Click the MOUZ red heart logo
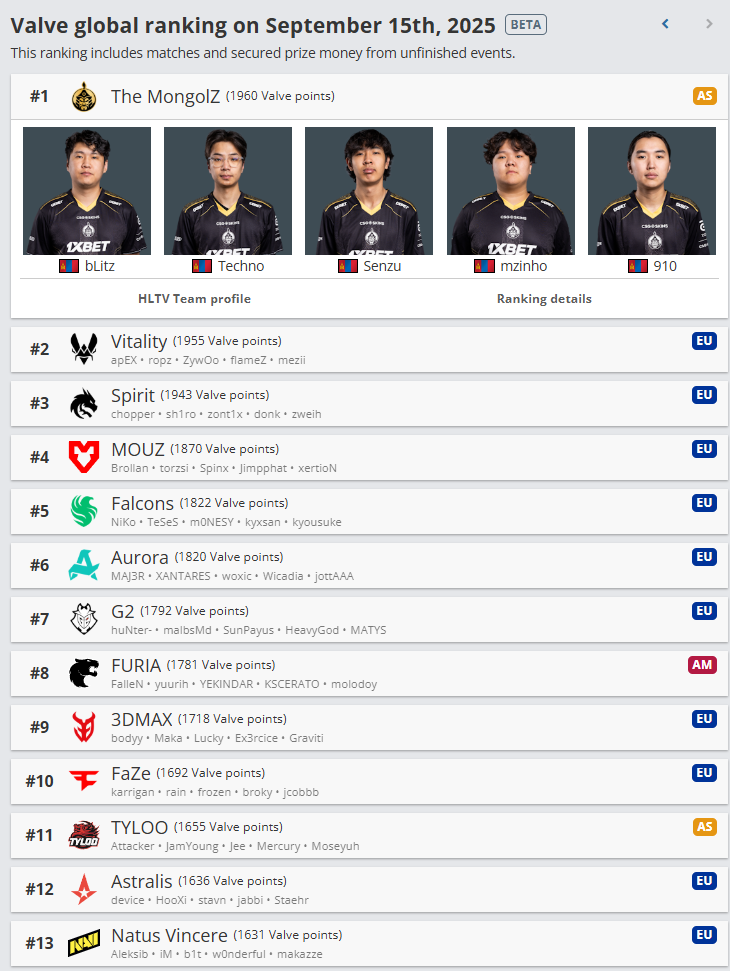 click(84, 457)
